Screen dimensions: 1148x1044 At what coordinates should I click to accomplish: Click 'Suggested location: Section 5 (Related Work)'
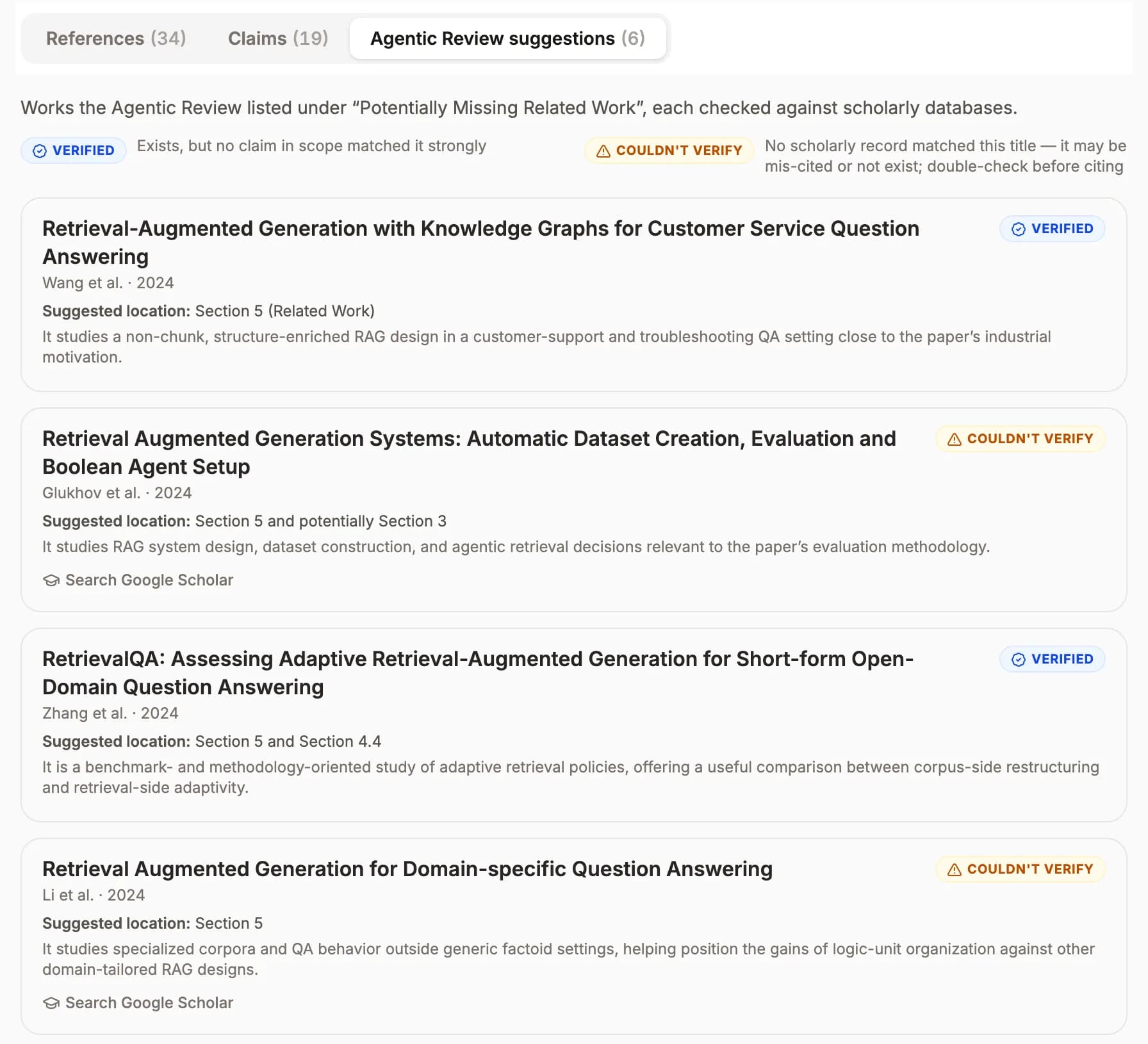(x=208, y=311)
